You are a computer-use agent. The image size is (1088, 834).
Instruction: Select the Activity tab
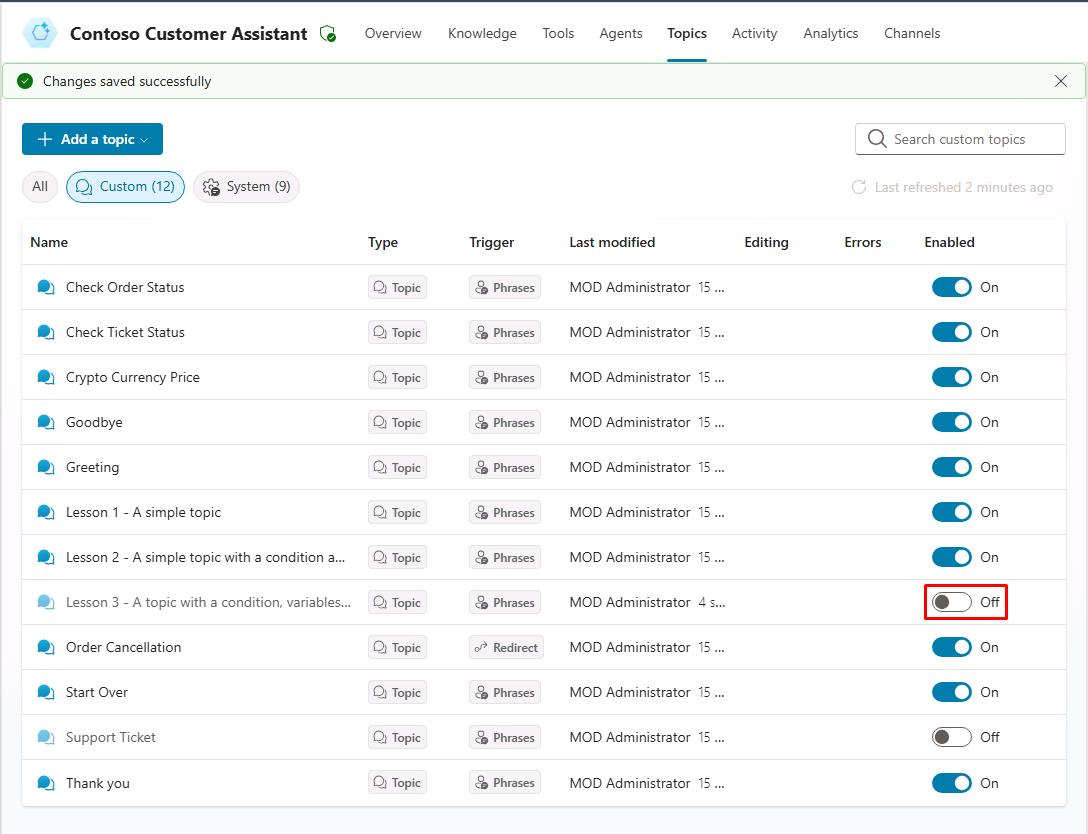754,33
